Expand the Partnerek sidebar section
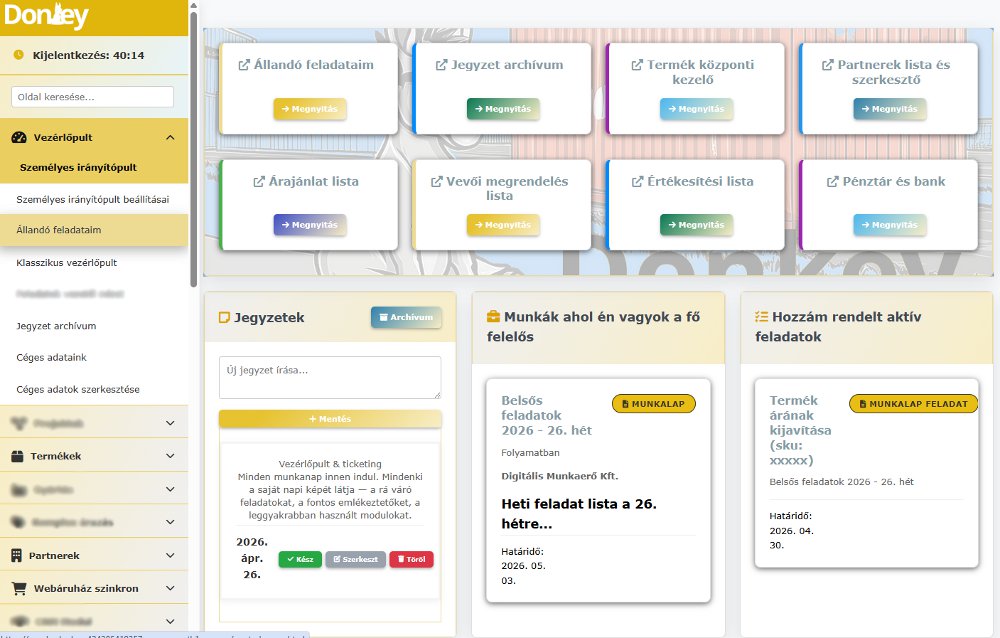This screenshot has height=638, width=1000. 170,555
